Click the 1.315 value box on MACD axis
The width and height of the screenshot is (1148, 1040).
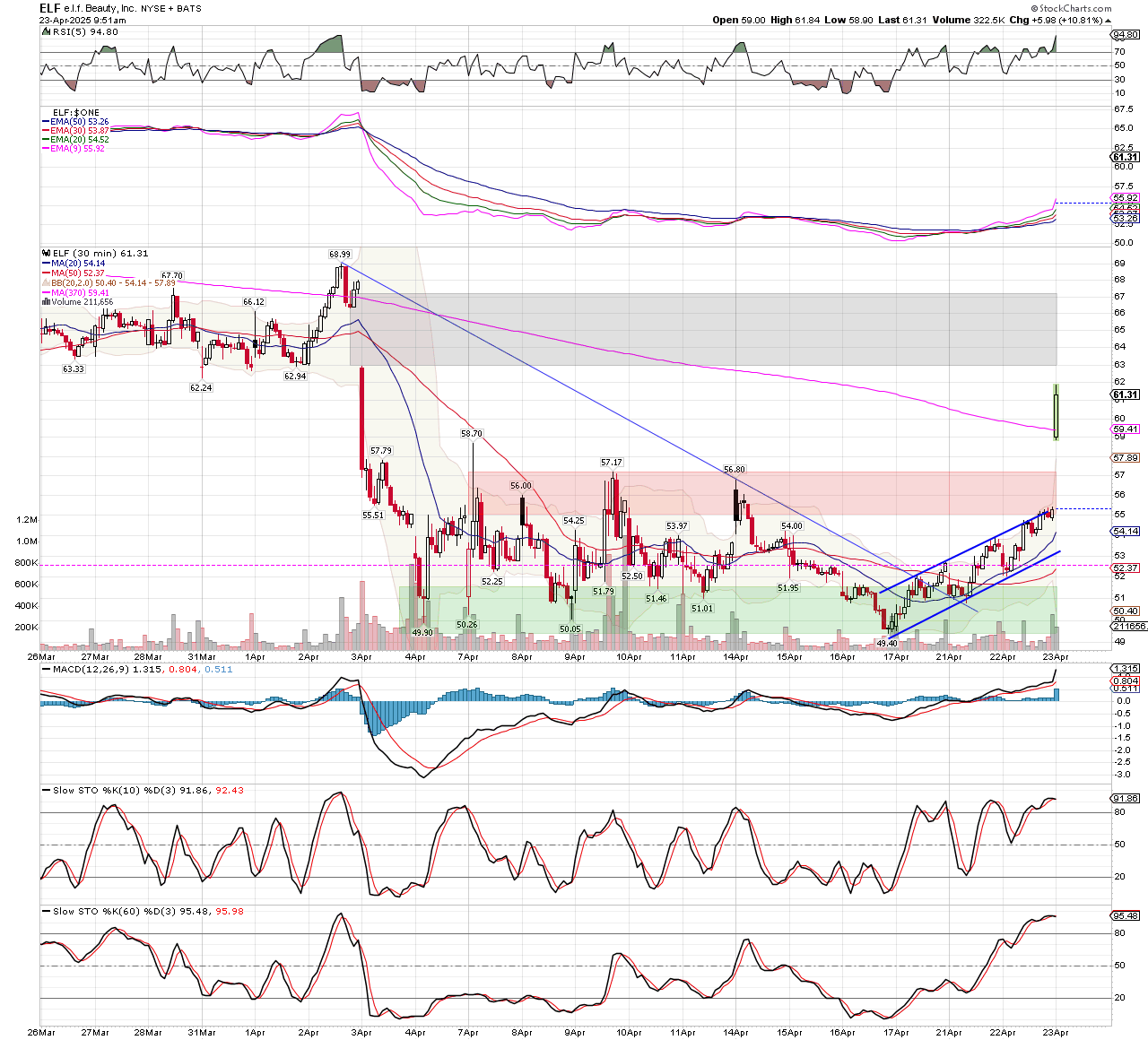pos(1126,669)
